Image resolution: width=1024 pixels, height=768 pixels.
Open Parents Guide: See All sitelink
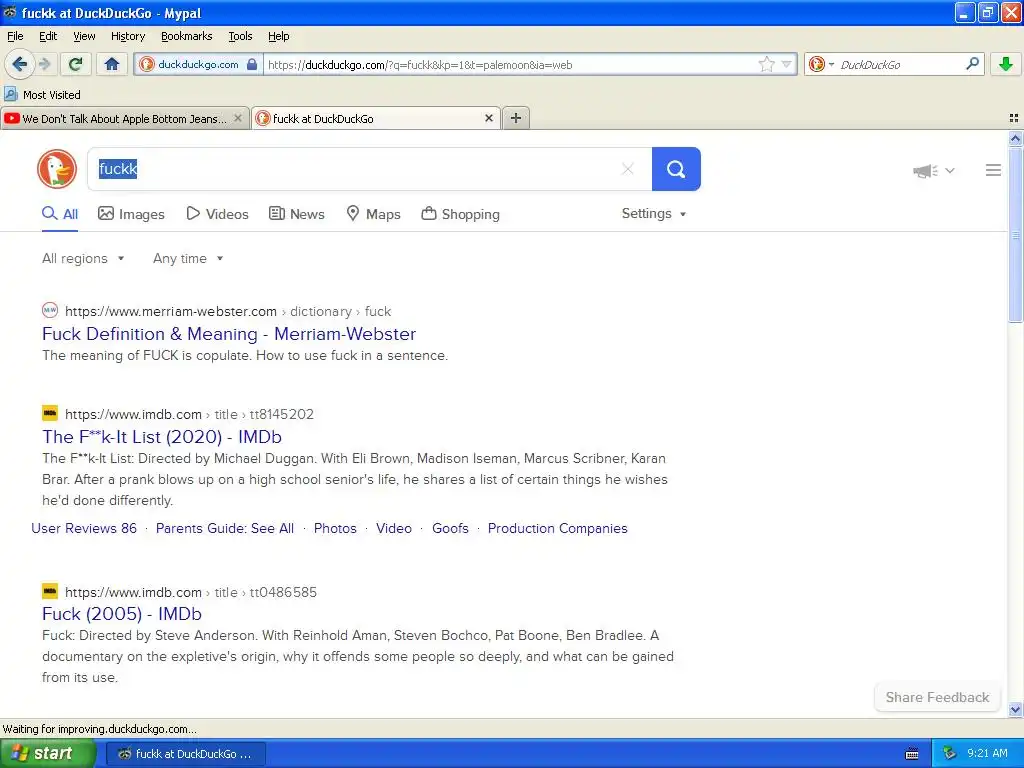click(x=225, y=528)
